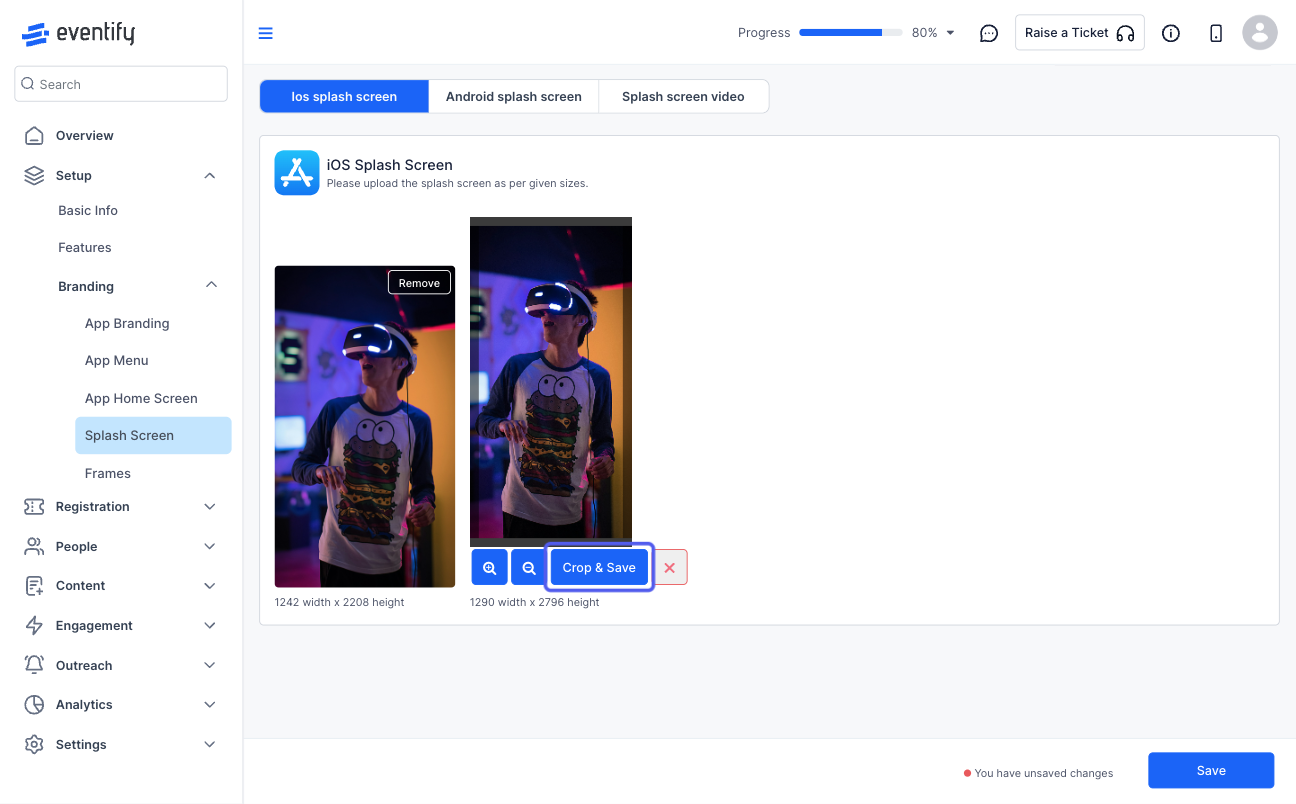Open the chat bubble icon
The image size is (1296, 804).
(989, 33)
